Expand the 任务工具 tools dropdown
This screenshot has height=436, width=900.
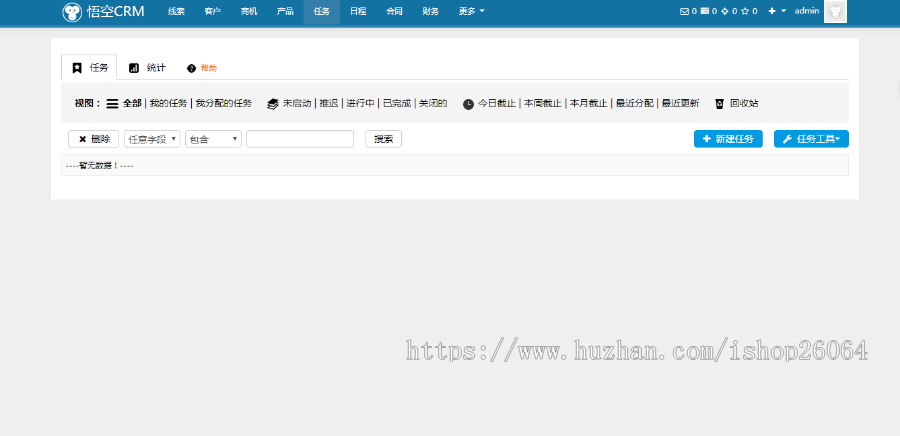tap(811, 139)
